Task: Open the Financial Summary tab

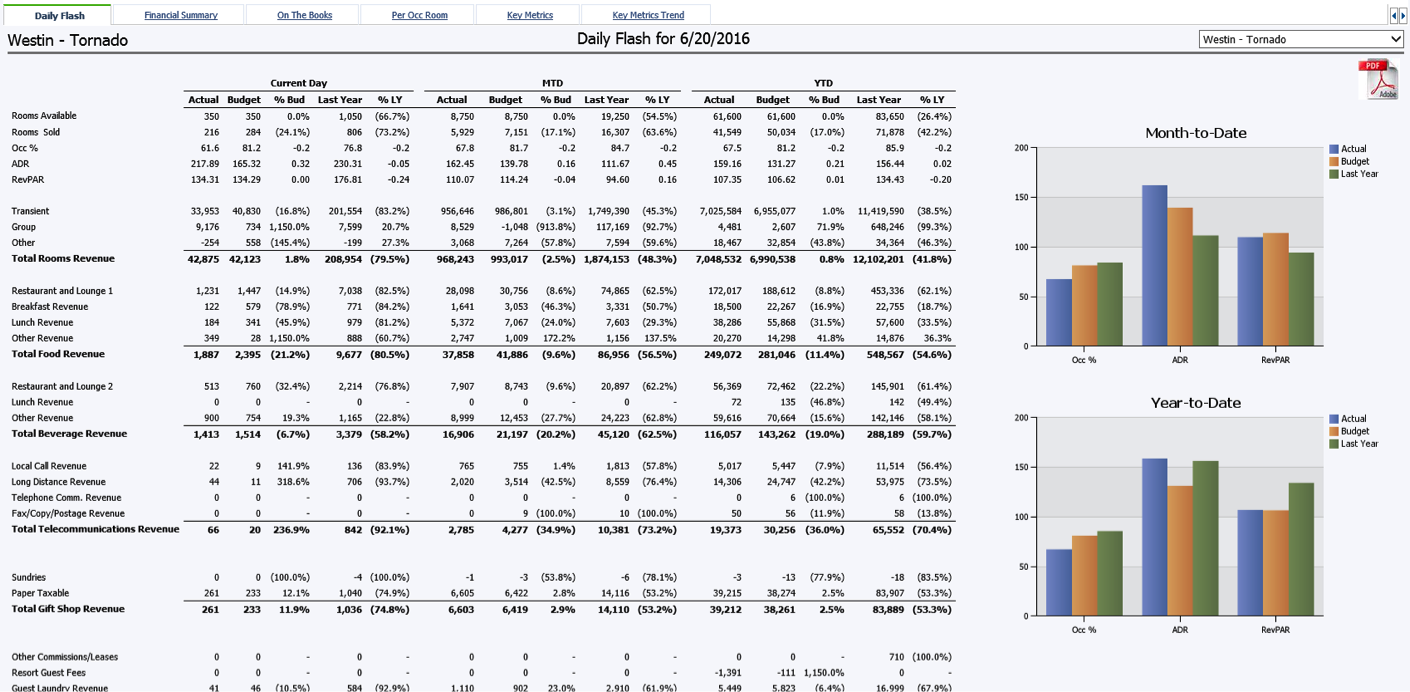Action: (180, 15)
